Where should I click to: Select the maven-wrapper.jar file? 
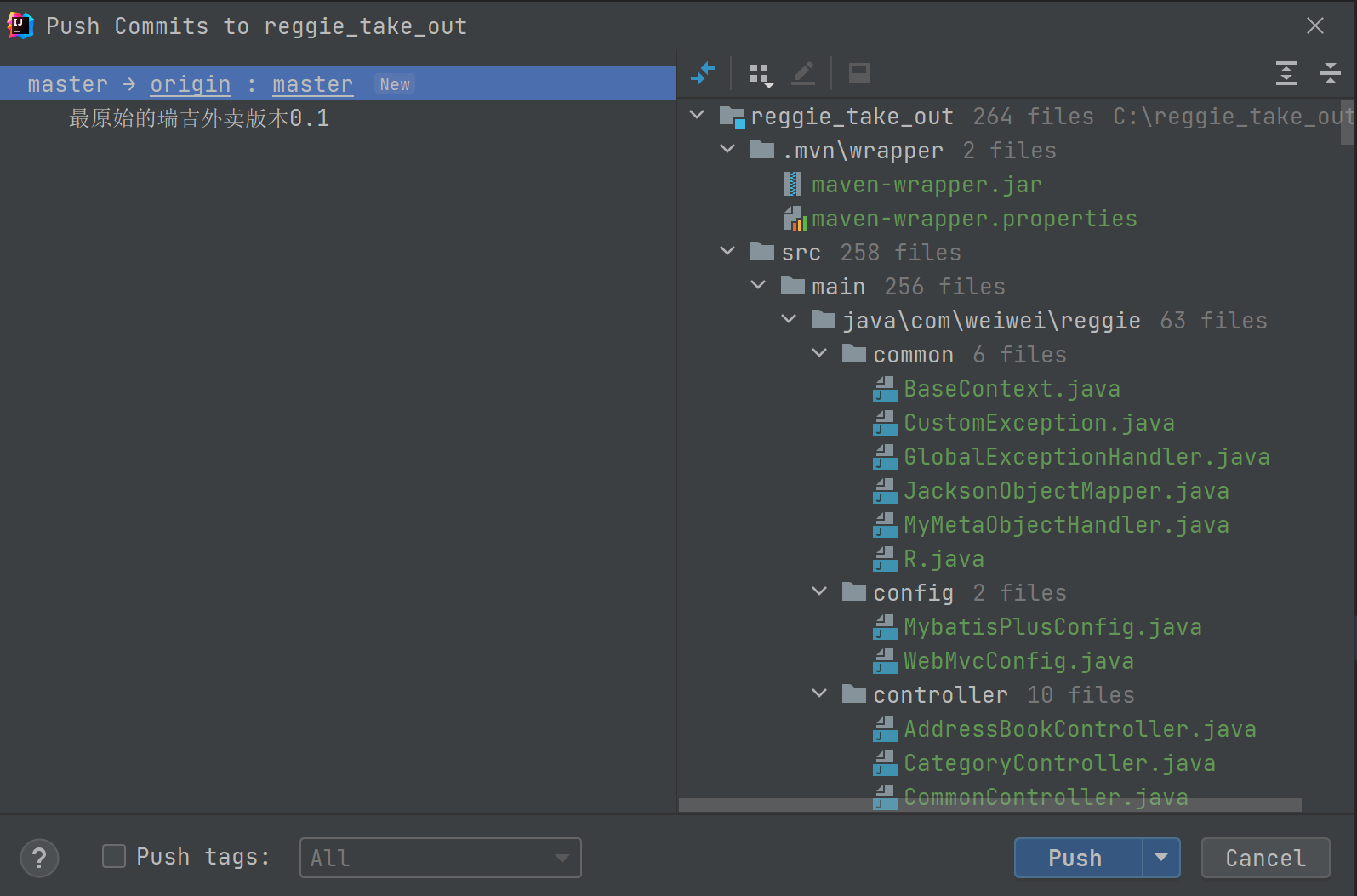click(x=926, y=185)
